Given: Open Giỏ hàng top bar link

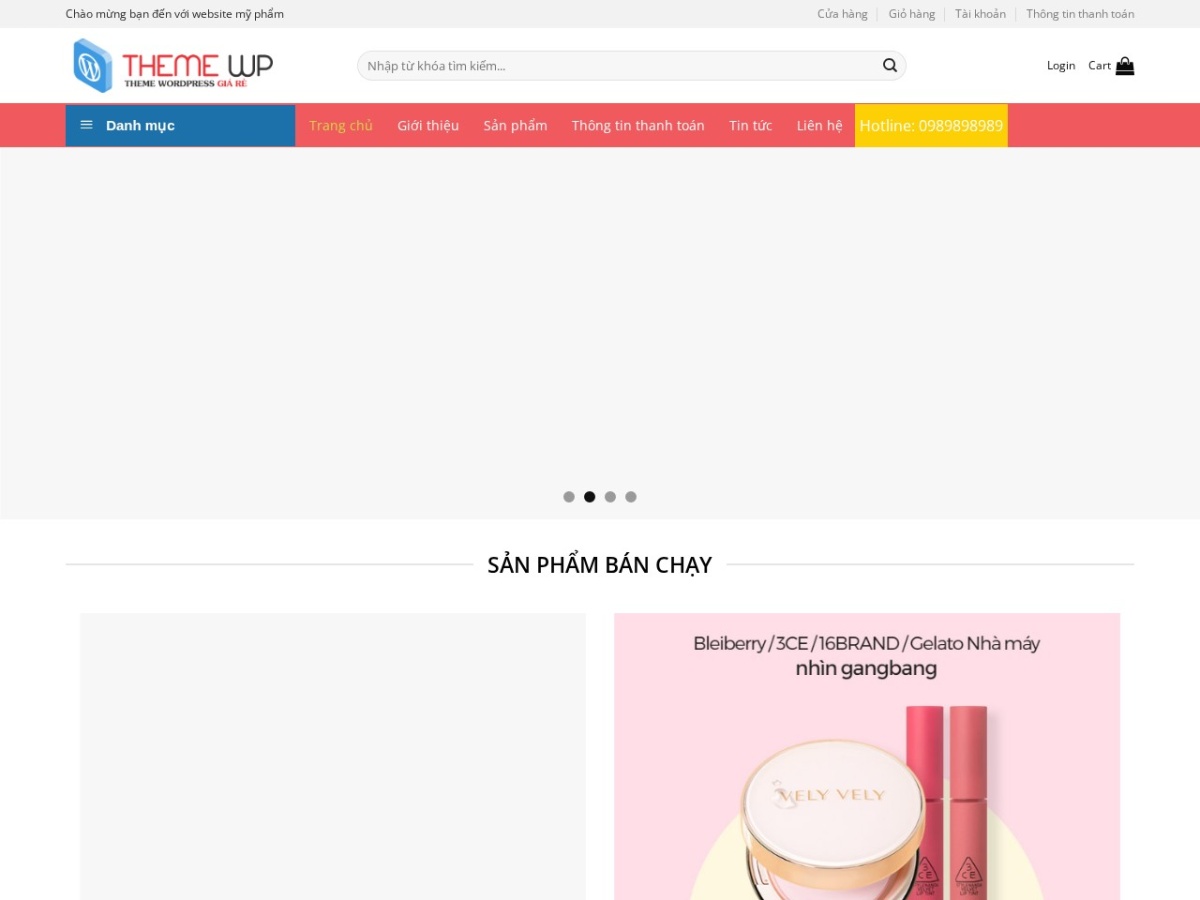Looking at the screenshot, I should (912, 14).
